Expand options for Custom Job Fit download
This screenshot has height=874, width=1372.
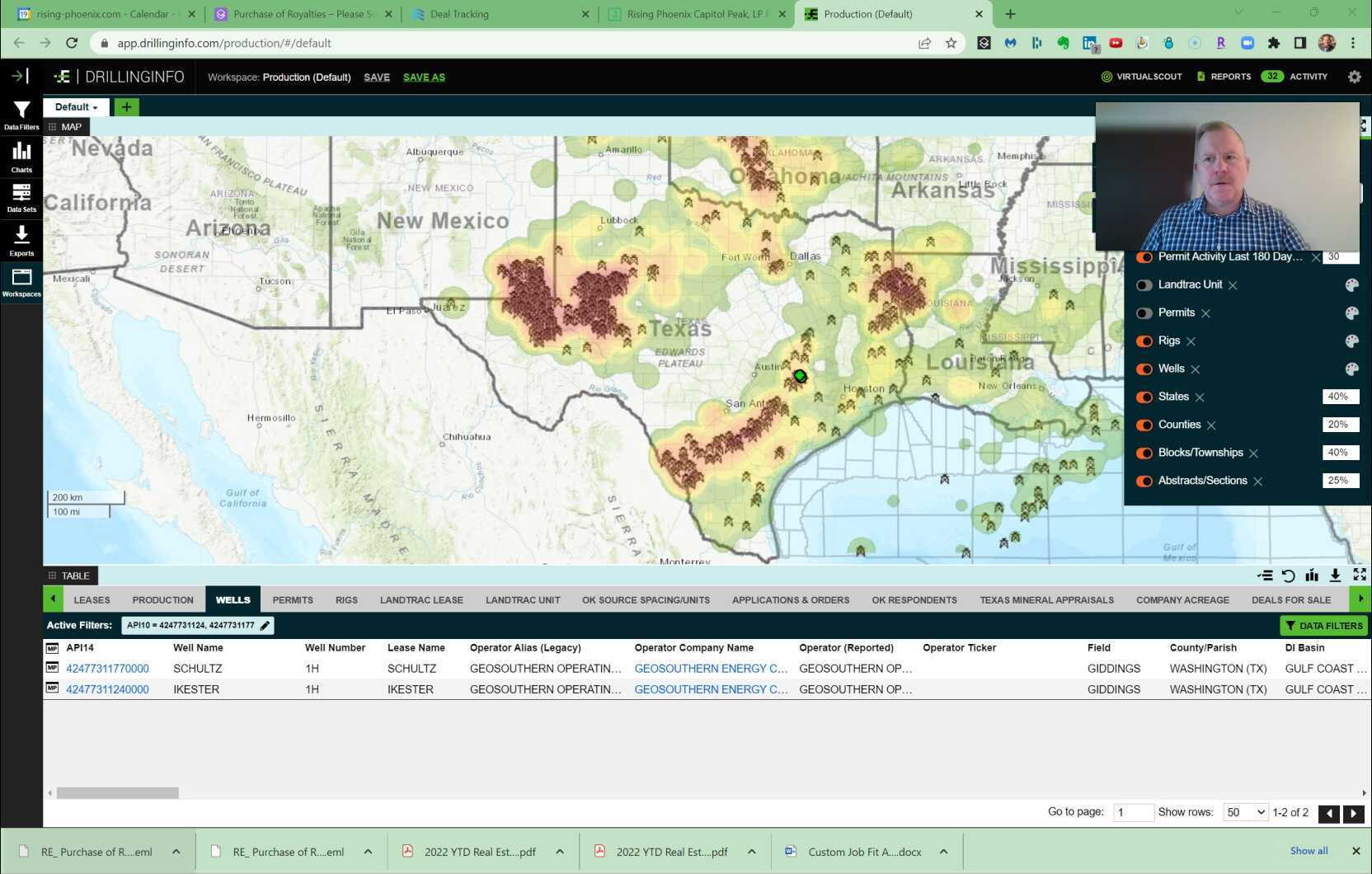(943, 852)
